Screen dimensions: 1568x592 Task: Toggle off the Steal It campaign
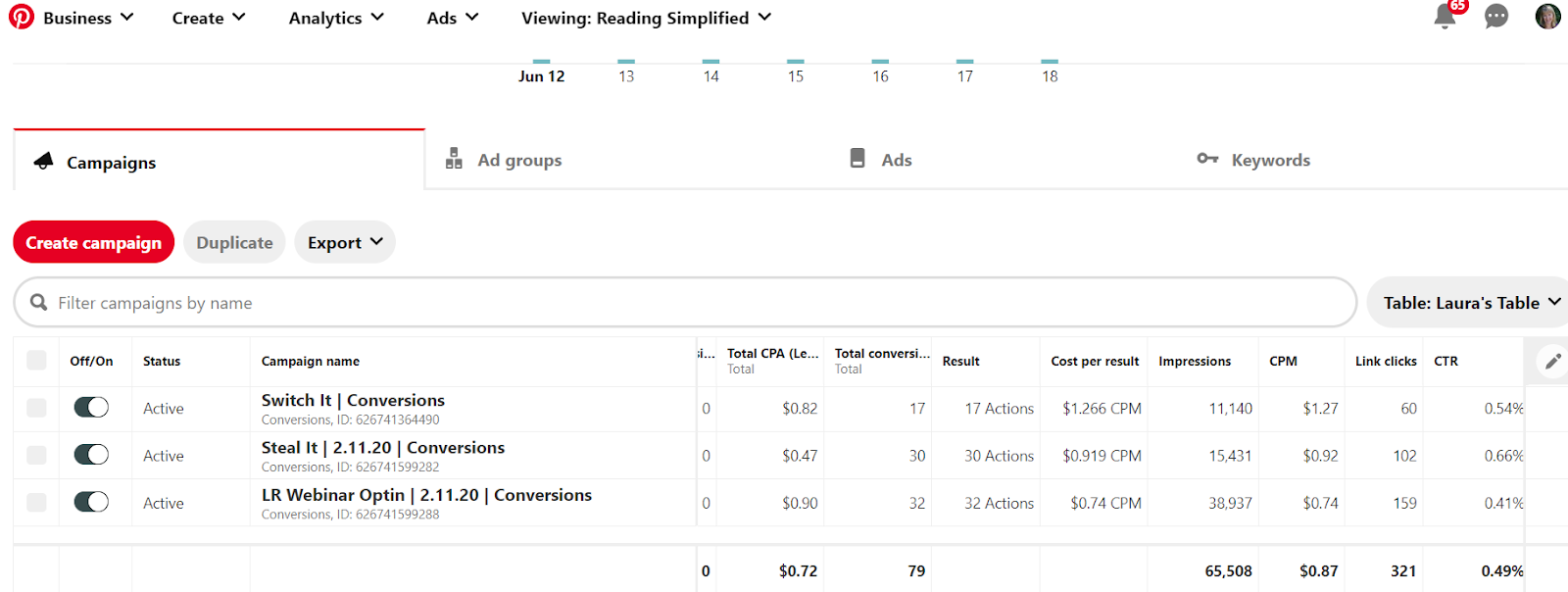tap(91, 455)
